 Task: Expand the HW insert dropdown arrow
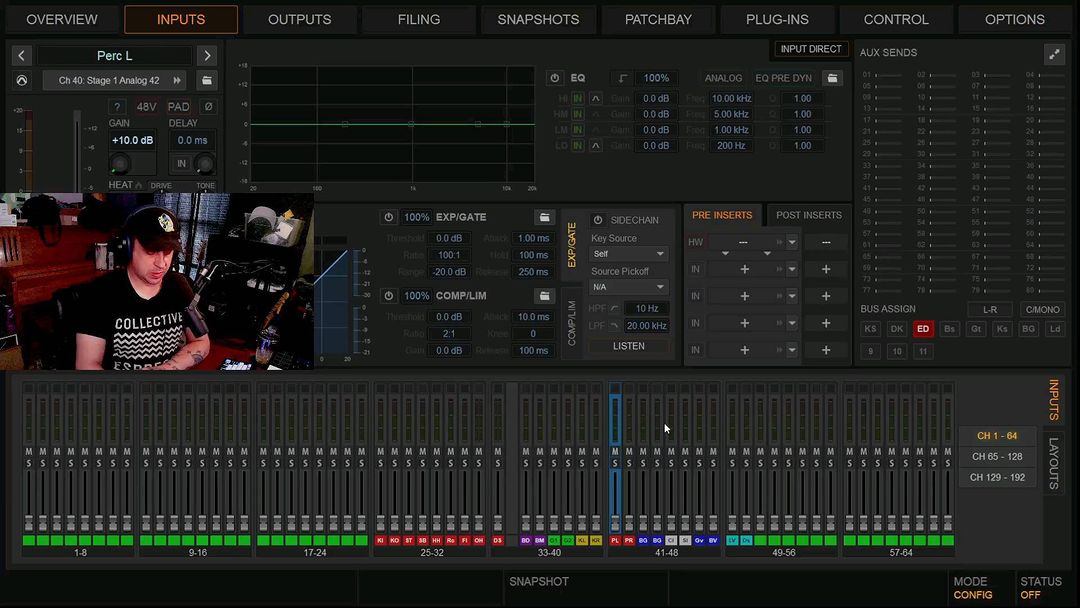tap(791, 242)
